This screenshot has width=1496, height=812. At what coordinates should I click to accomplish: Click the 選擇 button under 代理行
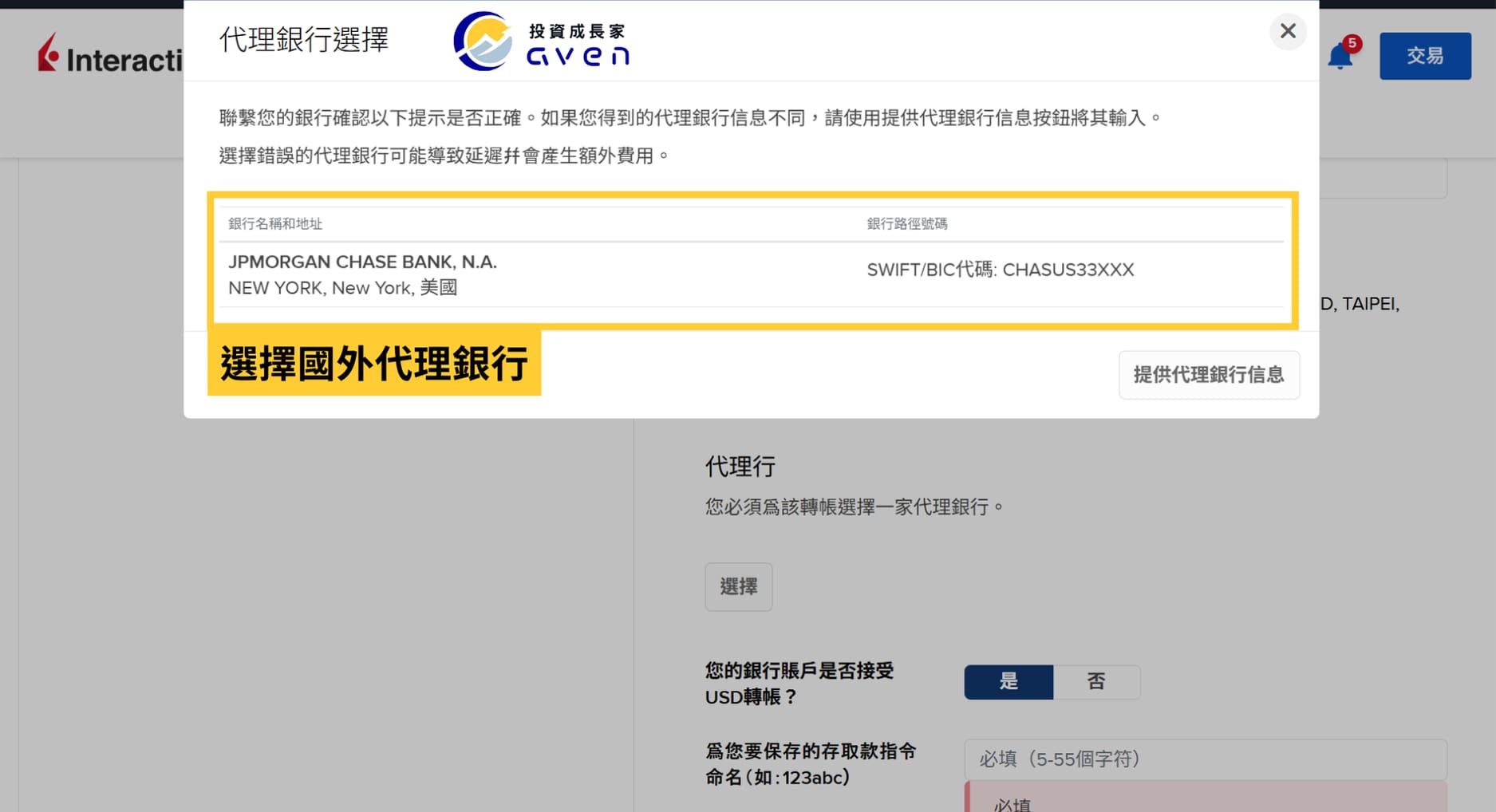738,587
